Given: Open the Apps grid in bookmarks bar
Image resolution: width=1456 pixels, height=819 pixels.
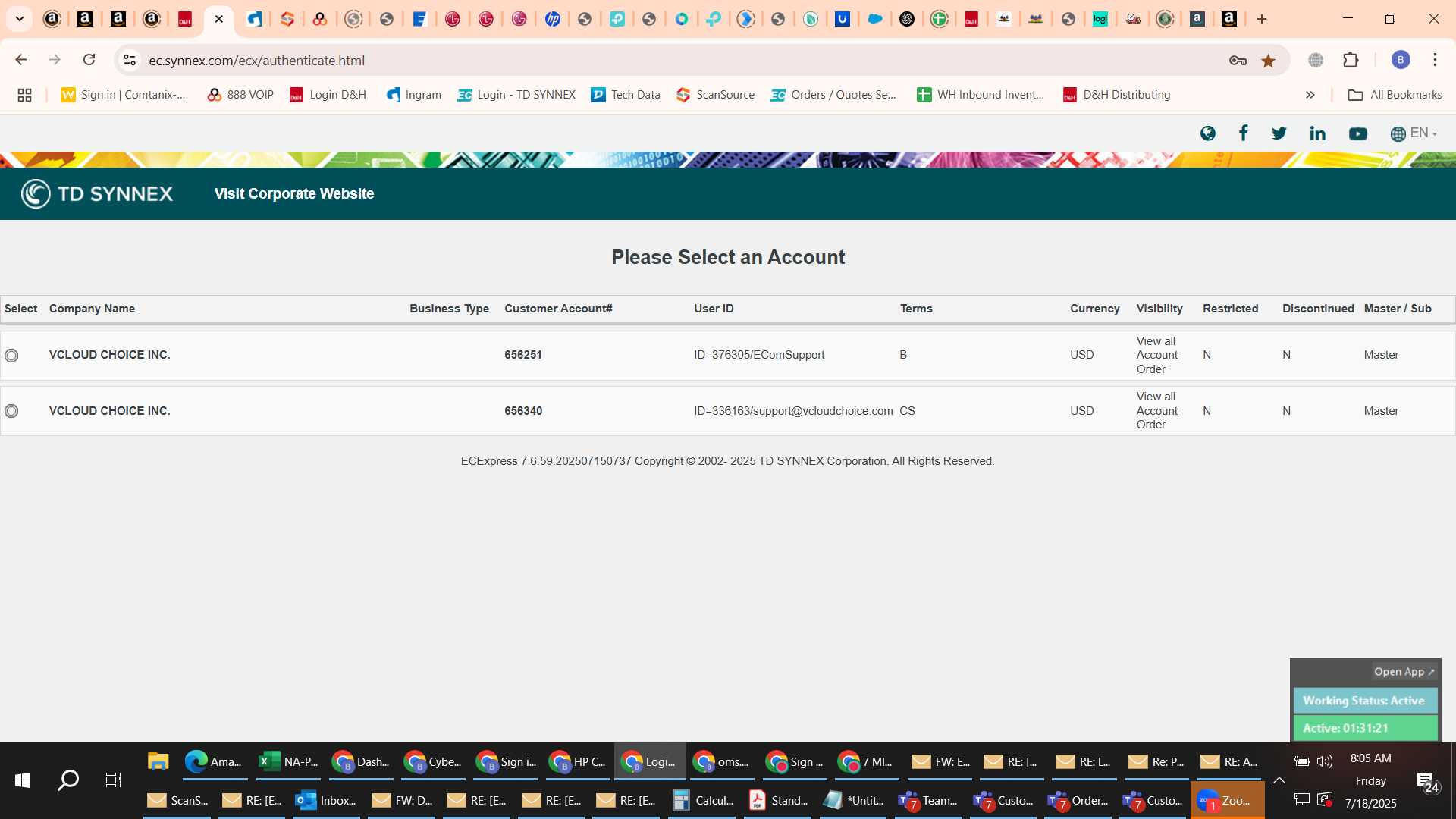Looking at the screenshot, I should click(24, 95).
